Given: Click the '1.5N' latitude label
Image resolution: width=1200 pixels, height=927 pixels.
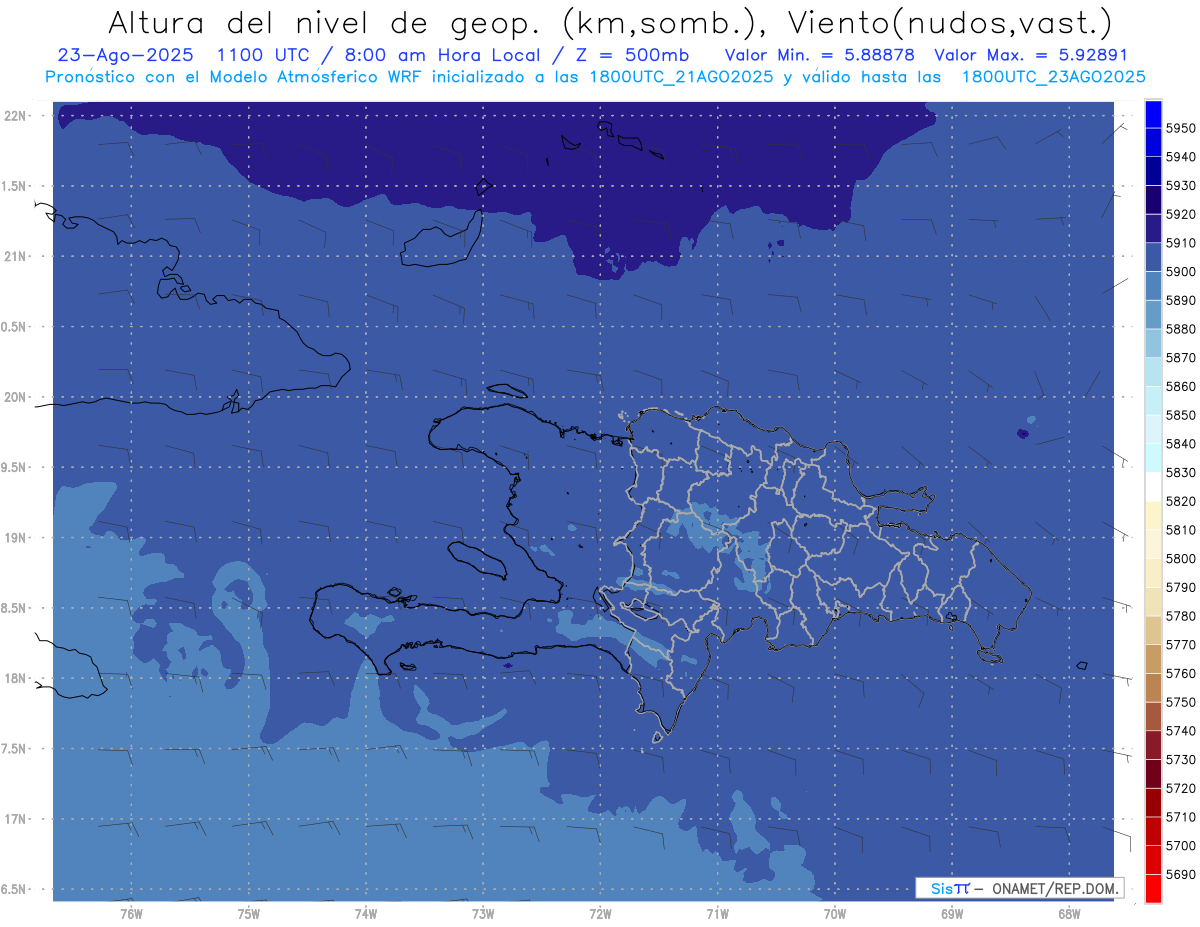Looking at the screenshot, I should [x=14, y=186].
